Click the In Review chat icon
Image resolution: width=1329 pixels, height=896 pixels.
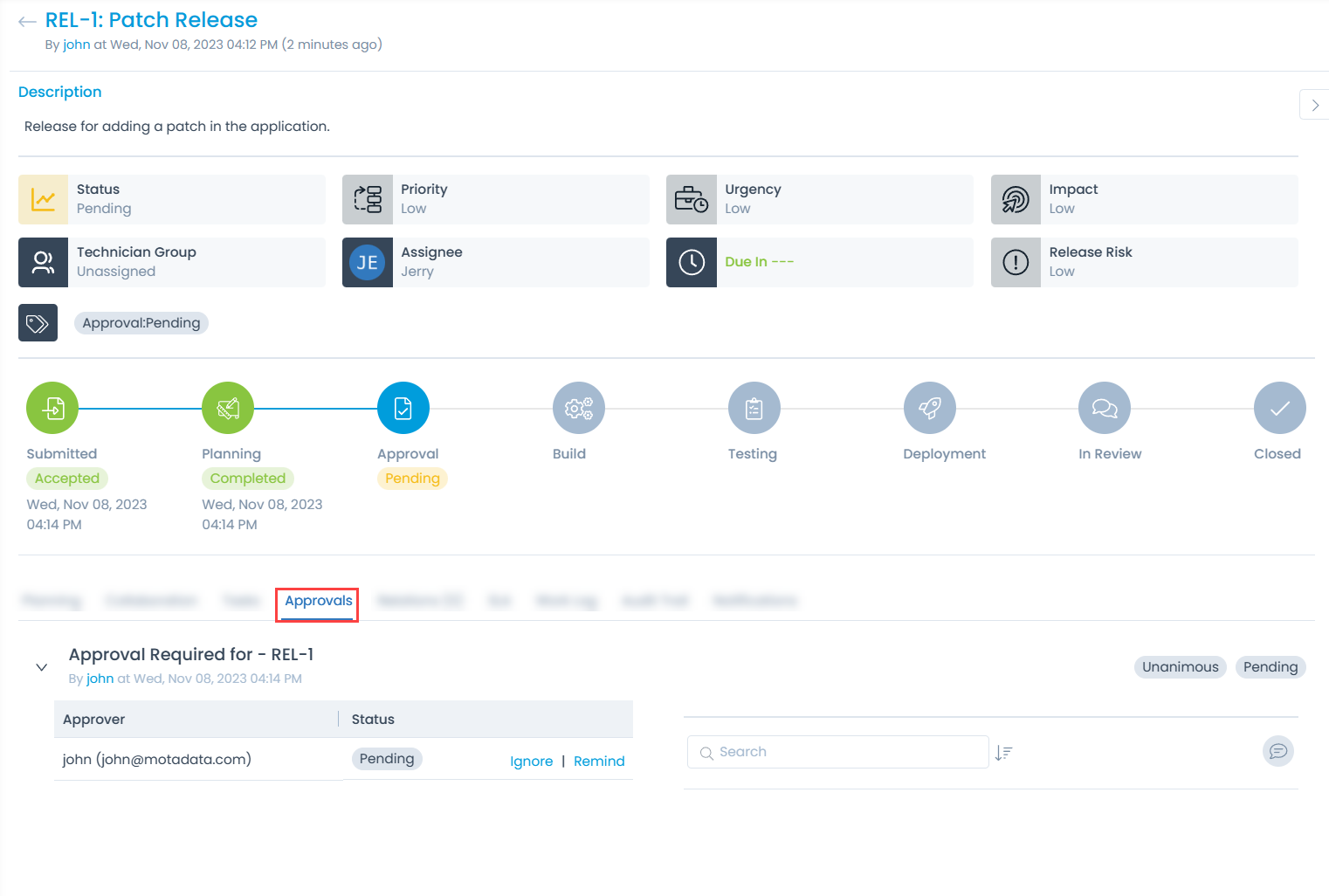[x=1105, y=408]
